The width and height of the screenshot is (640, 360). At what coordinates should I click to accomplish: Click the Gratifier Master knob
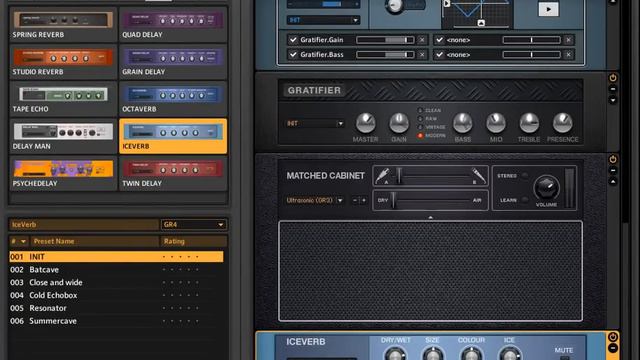tap(366, 123)
